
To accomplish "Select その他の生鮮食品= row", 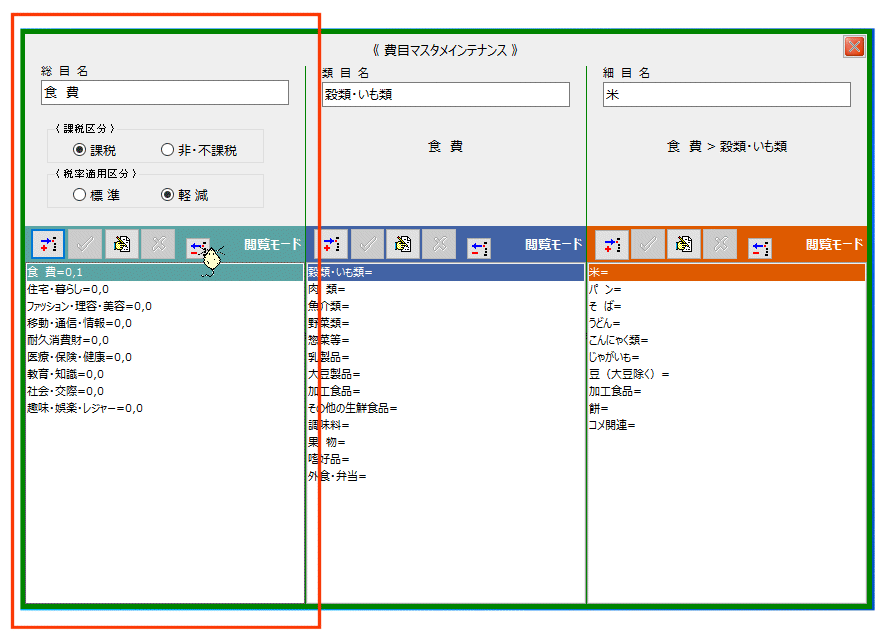I will coord(446,408).
